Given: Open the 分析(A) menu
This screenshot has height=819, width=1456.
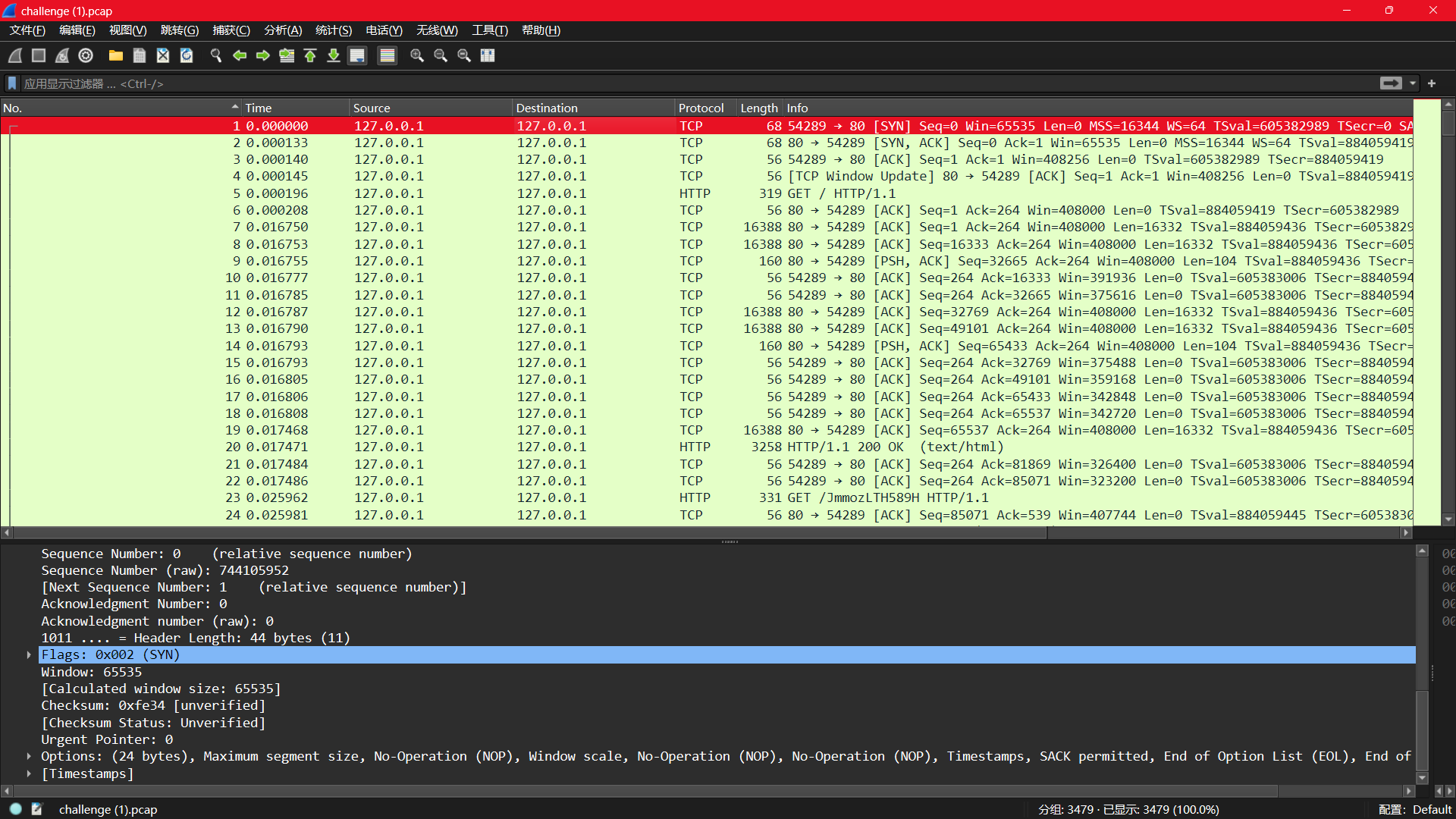Looking at the screenshot, I should 283,30.
